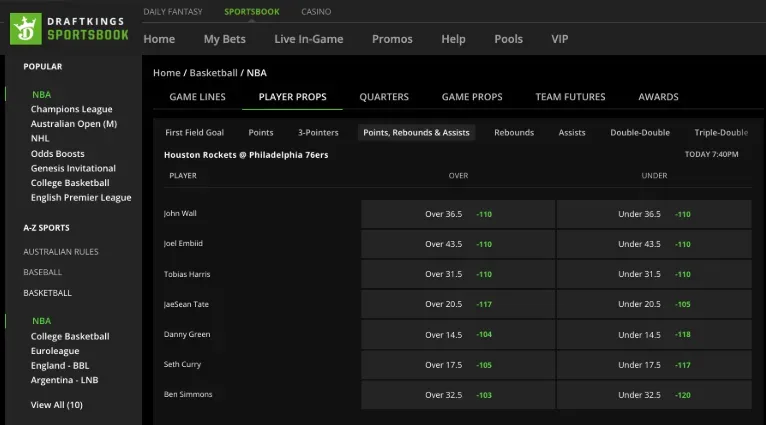Bet Ben Simmons Under 32.5

point(654,395)
